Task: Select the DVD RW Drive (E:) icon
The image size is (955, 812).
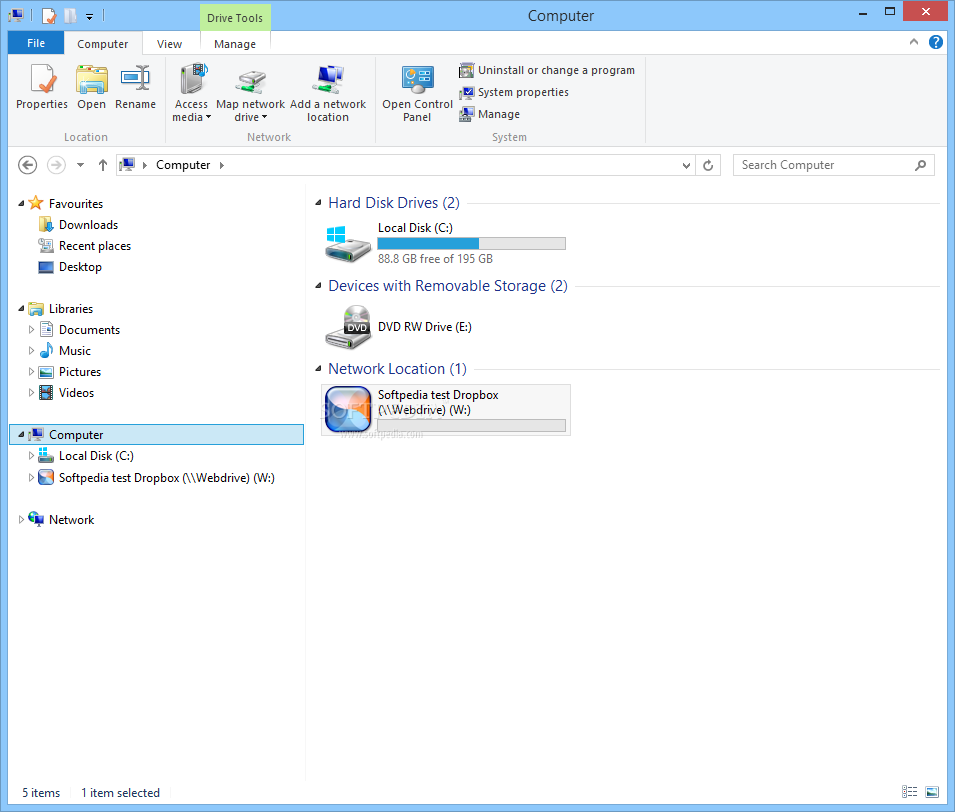Action: (348, 327)
